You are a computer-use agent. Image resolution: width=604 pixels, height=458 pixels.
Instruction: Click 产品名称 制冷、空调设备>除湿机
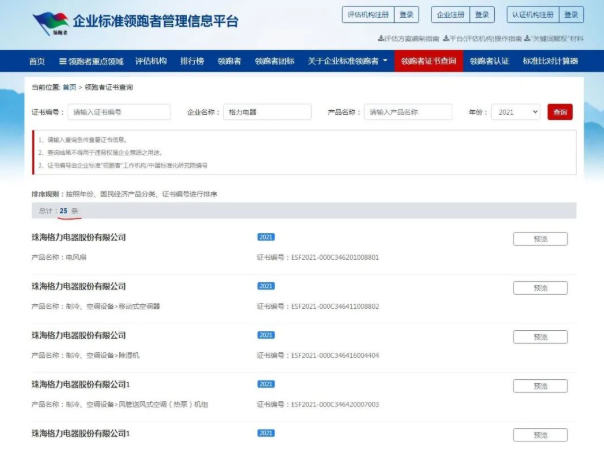86,355
